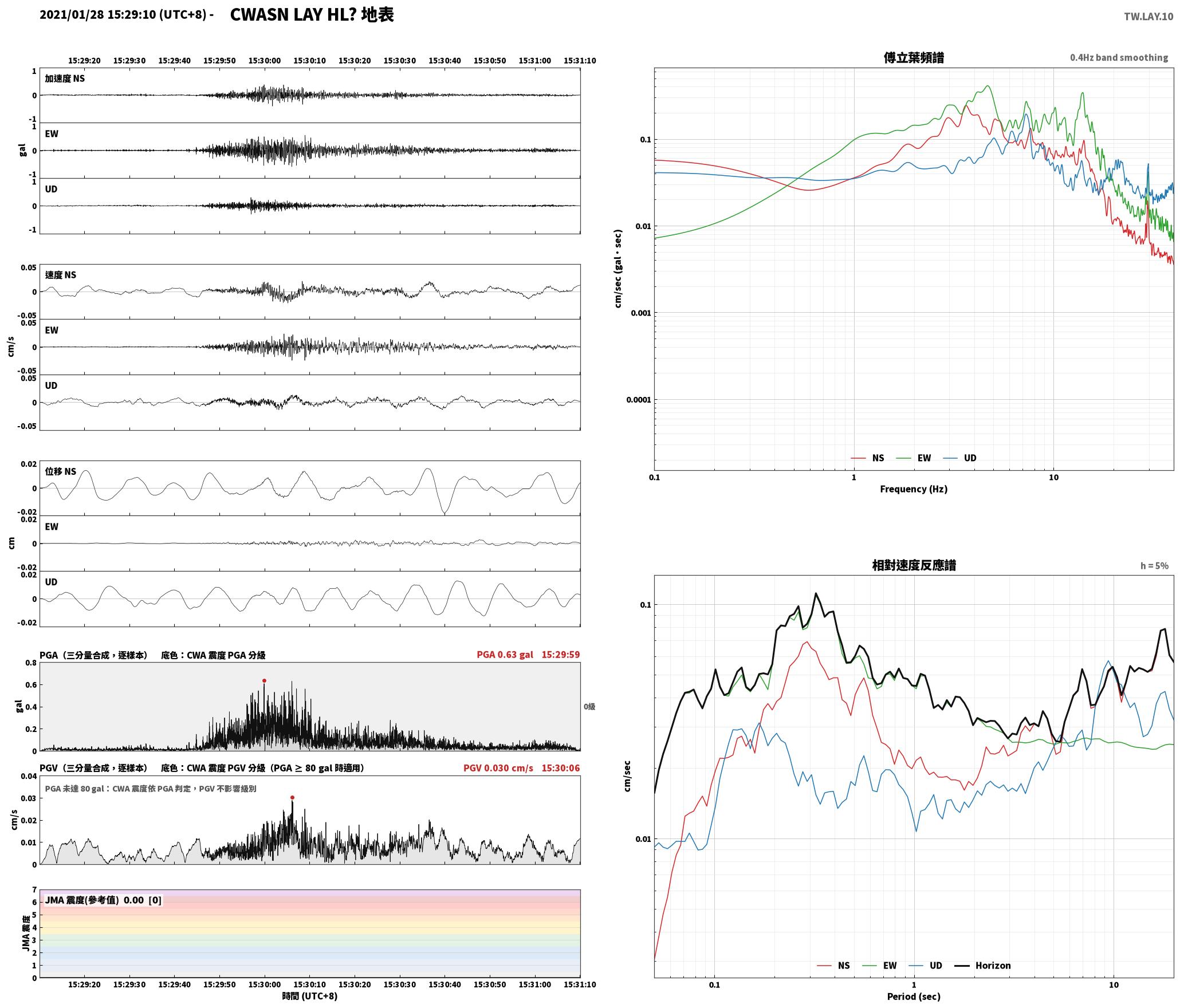The height and width of the screenshot is (1008, 1180).
Task: Click the Horizon legend entry in response spectrum
Action: click(x=984, y=966)
